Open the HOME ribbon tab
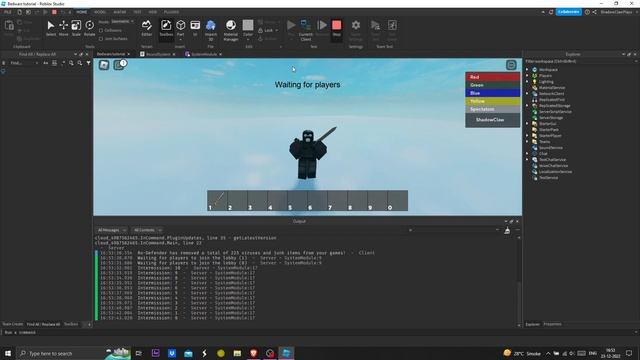 pyautogui.click(x=82, y=12)
